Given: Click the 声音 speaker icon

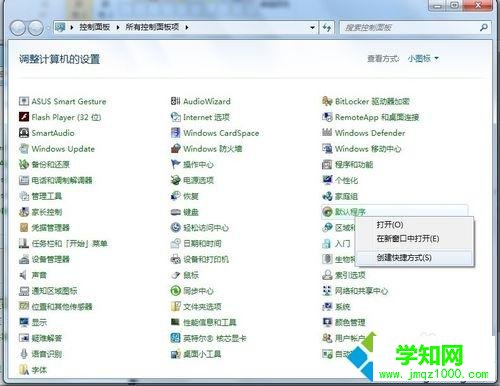Looking at the screenshot, I should [24, 275].
